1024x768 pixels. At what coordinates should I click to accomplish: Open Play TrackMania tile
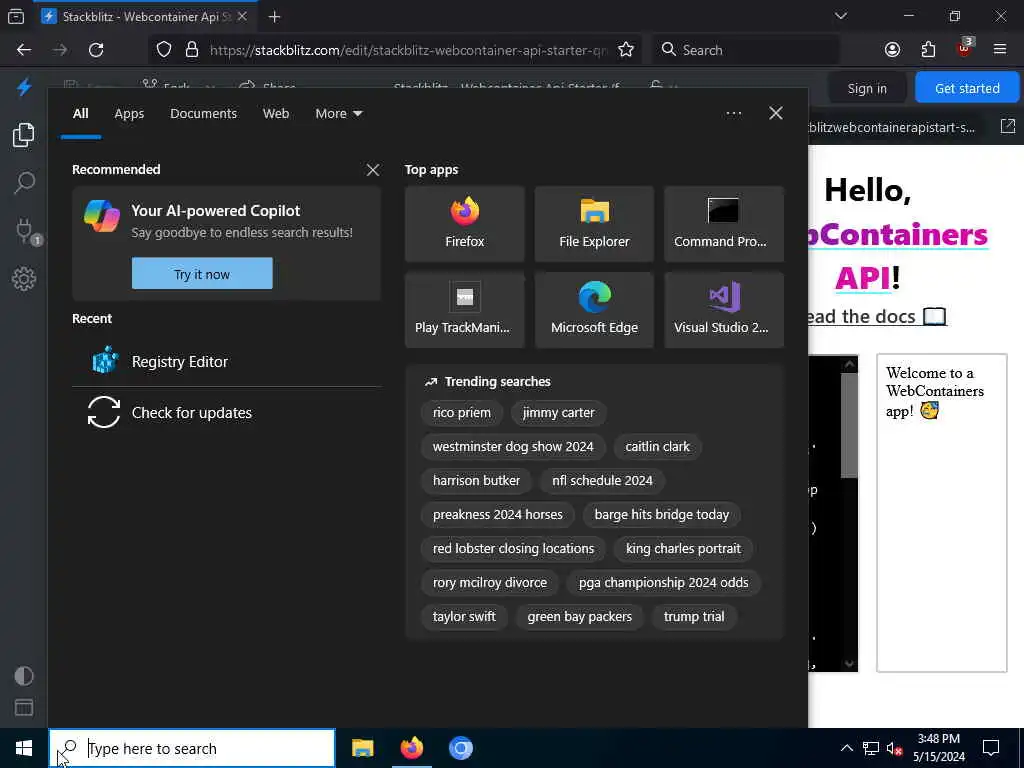pyautogui.click(x=464, y=310)
